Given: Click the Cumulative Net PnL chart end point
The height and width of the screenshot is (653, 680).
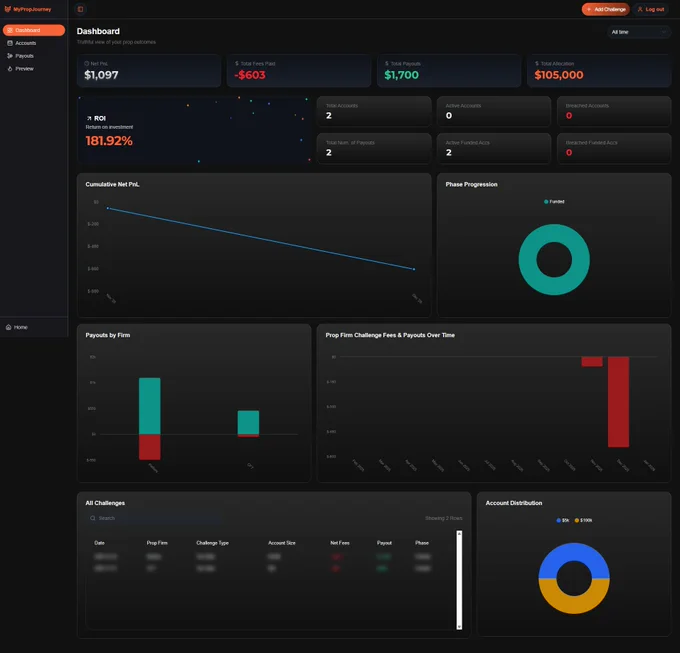Looking at the screenshot, I should (414, 269).
